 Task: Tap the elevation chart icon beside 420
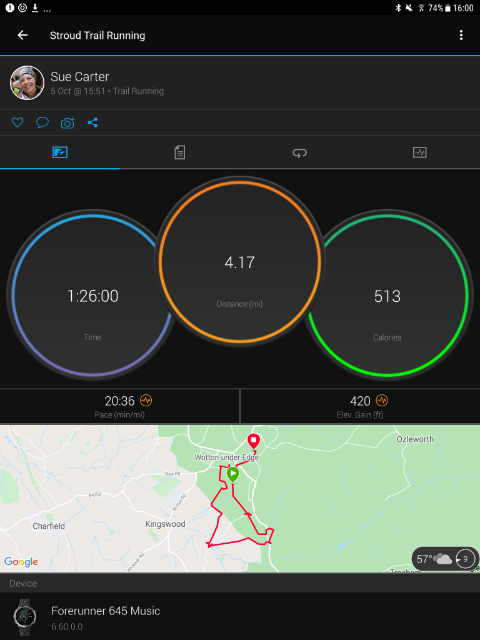point(382,400)
